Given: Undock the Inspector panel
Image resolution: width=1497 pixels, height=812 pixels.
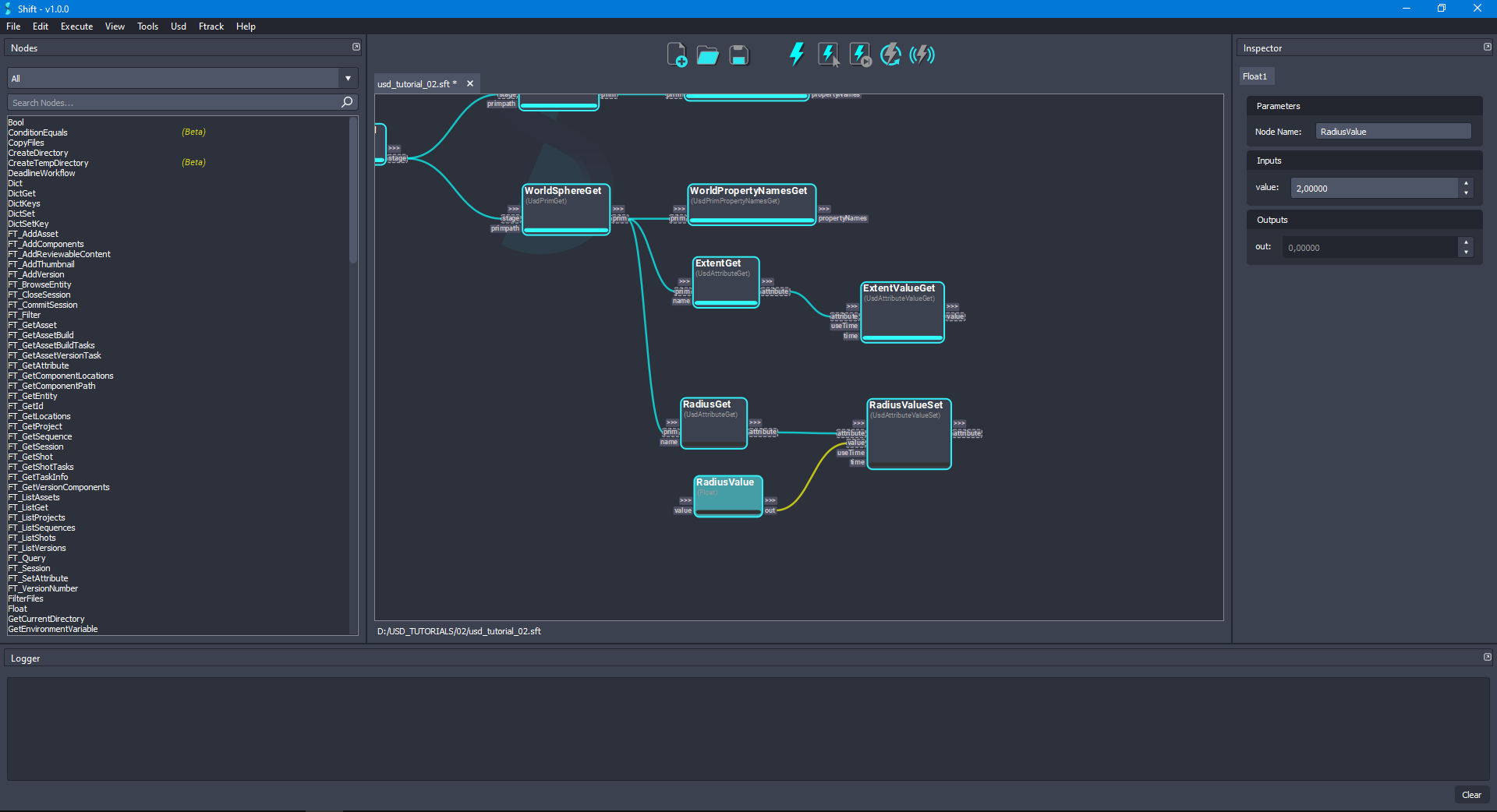Looking at the screenshot, I should [1487, 47].
